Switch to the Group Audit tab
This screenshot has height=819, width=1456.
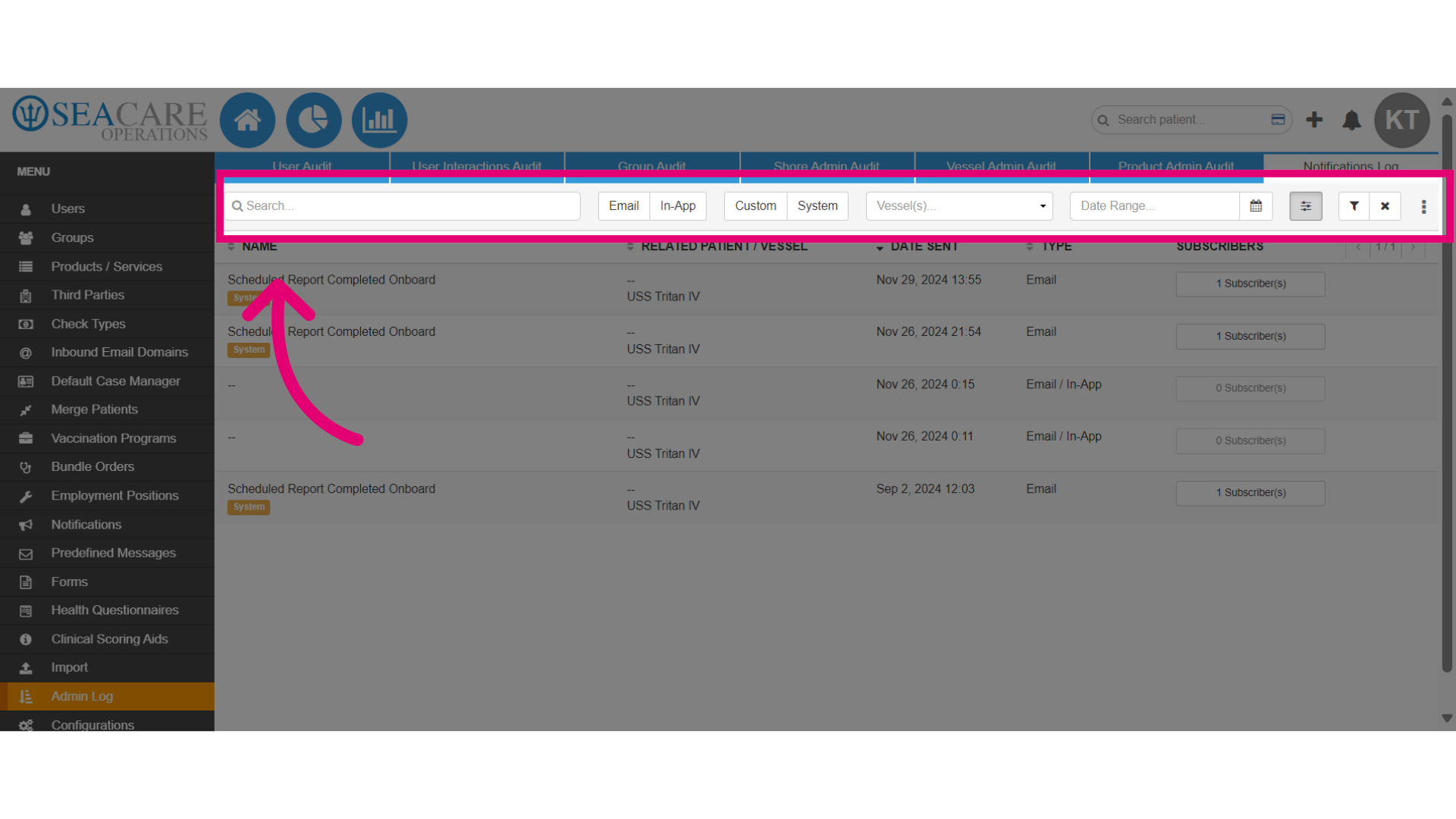coord(652,166)
